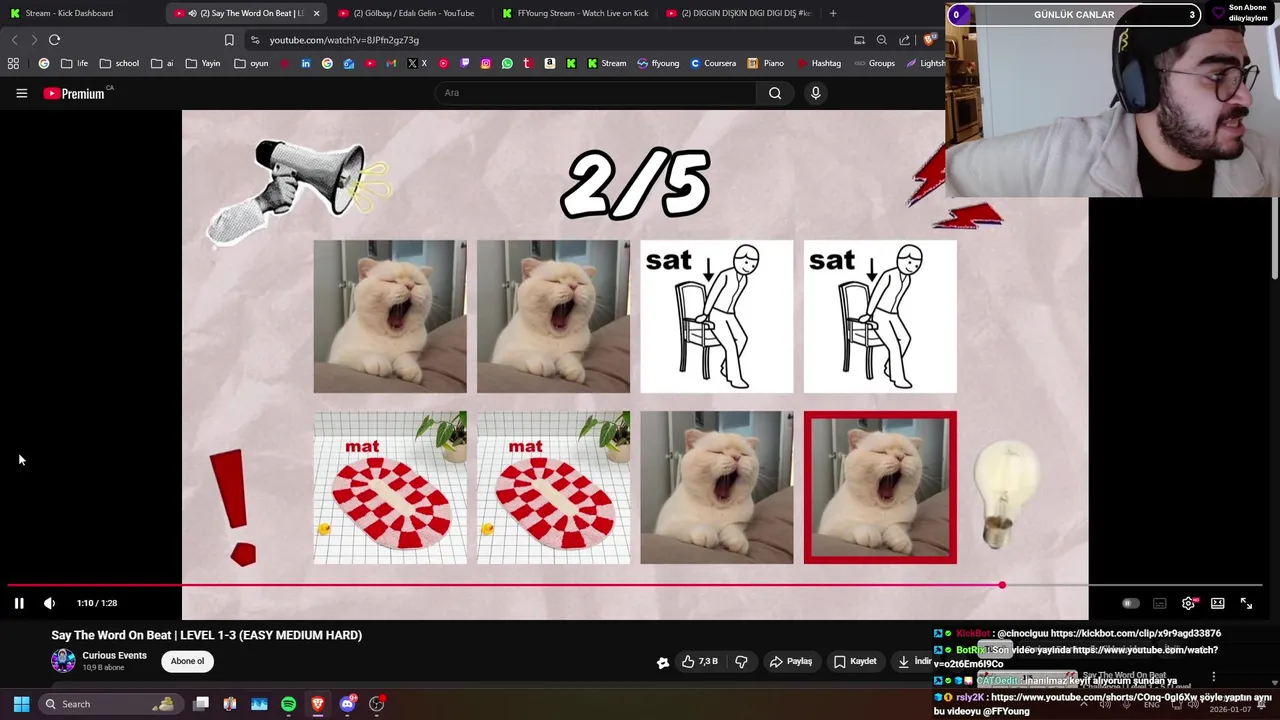Viewport: 1280px width, 720px height.
Task: Click the Kaydet save button
Action: tap(855, 661)
